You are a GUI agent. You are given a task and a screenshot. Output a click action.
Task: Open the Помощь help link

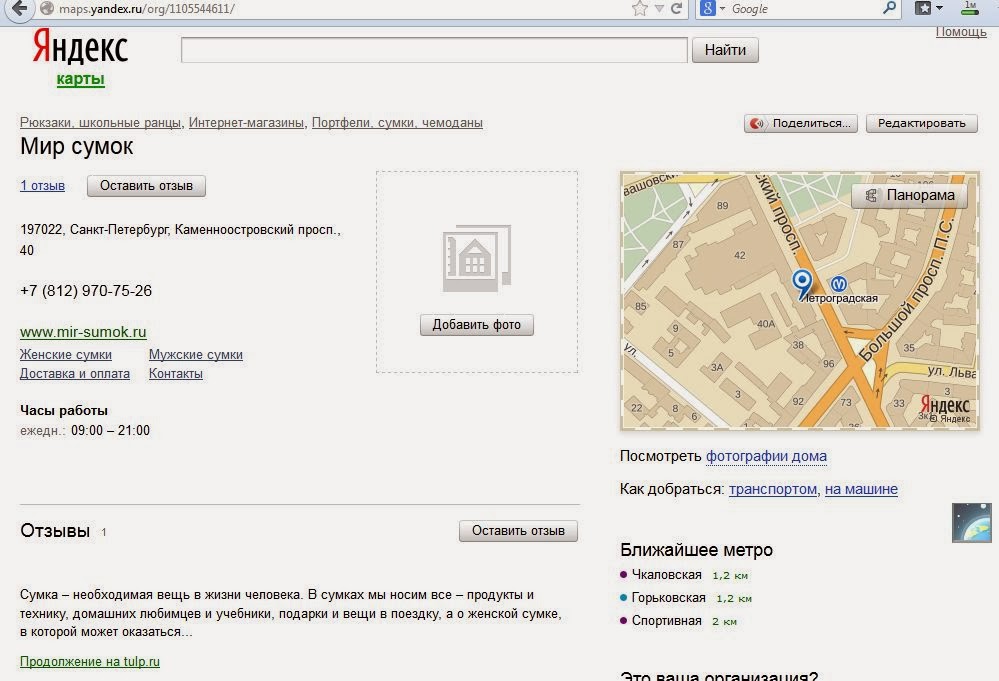point(960,32)
